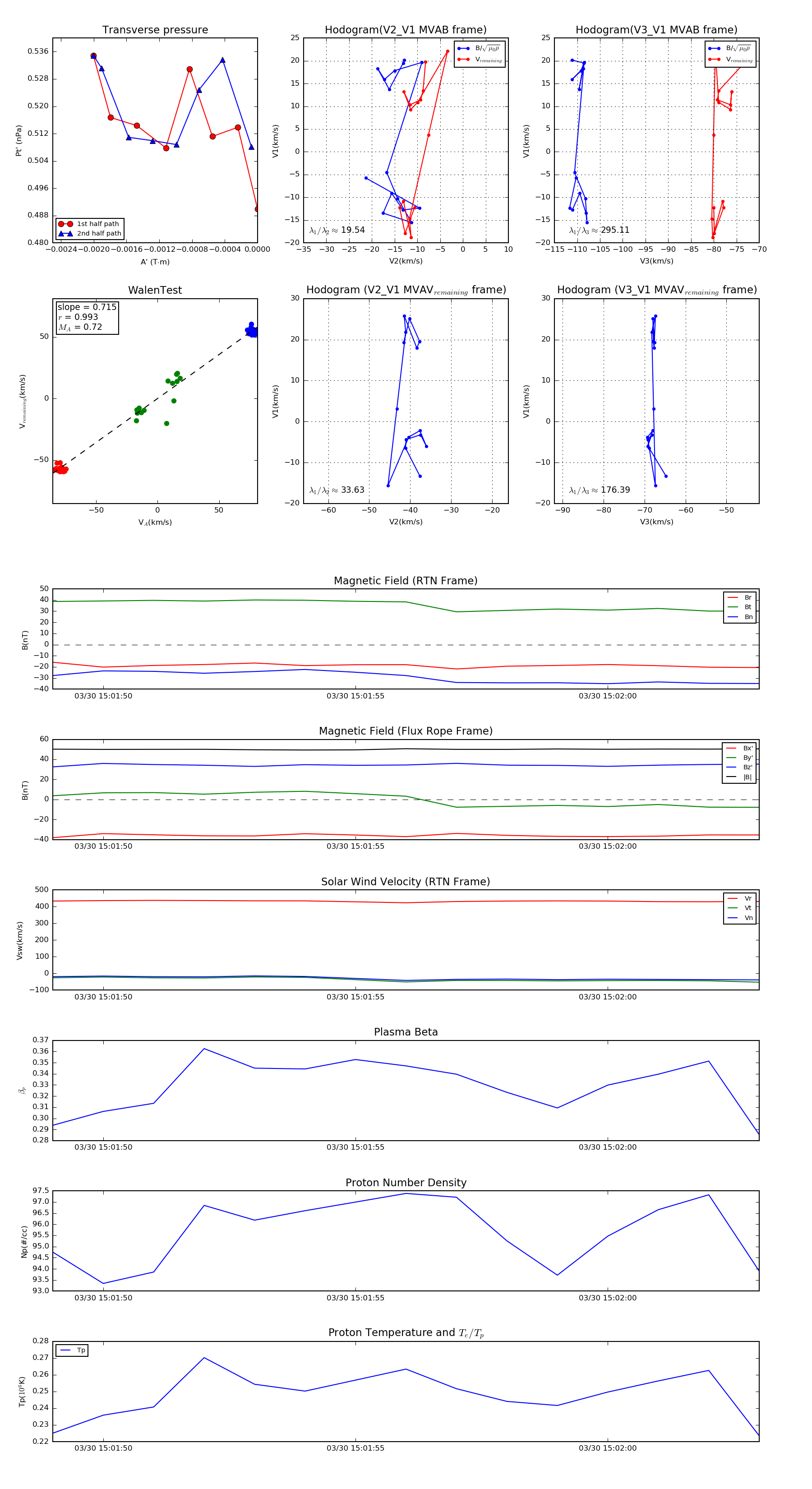Click the 'Magnetic Field (Flux Rope Frame)' title
The height and width of the screenshot is (1489, 812).
[x=406, y=731]
